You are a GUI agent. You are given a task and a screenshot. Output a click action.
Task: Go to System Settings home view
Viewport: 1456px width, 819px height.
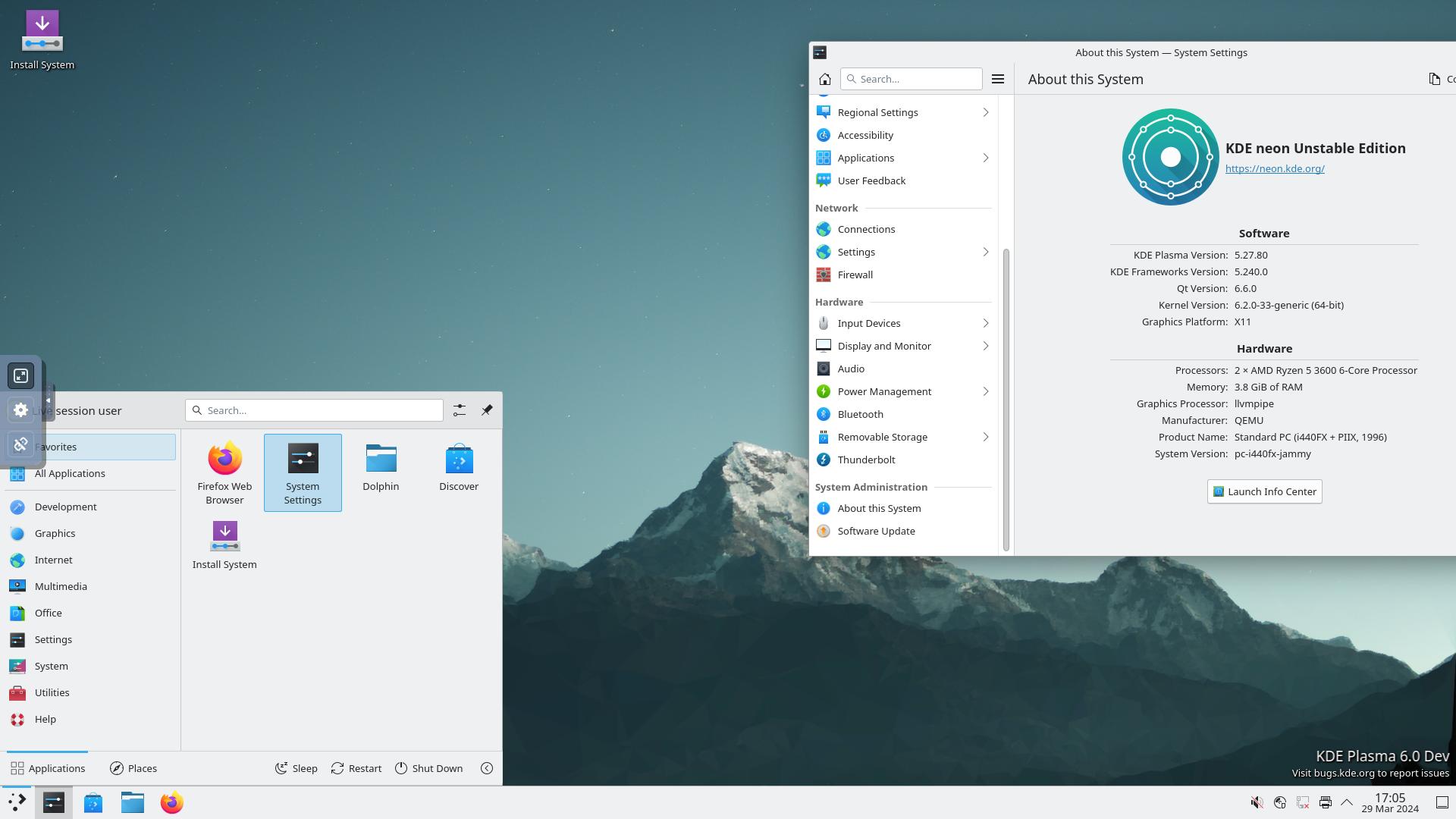click(825, 79)
